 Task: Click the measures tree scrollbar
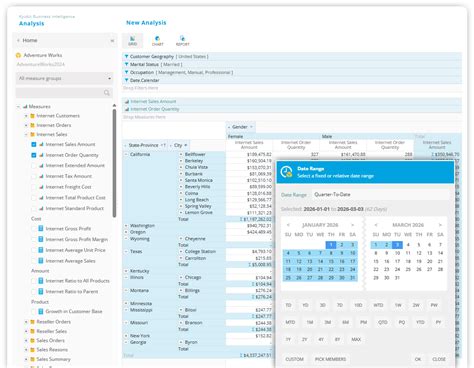coord(114,163)
